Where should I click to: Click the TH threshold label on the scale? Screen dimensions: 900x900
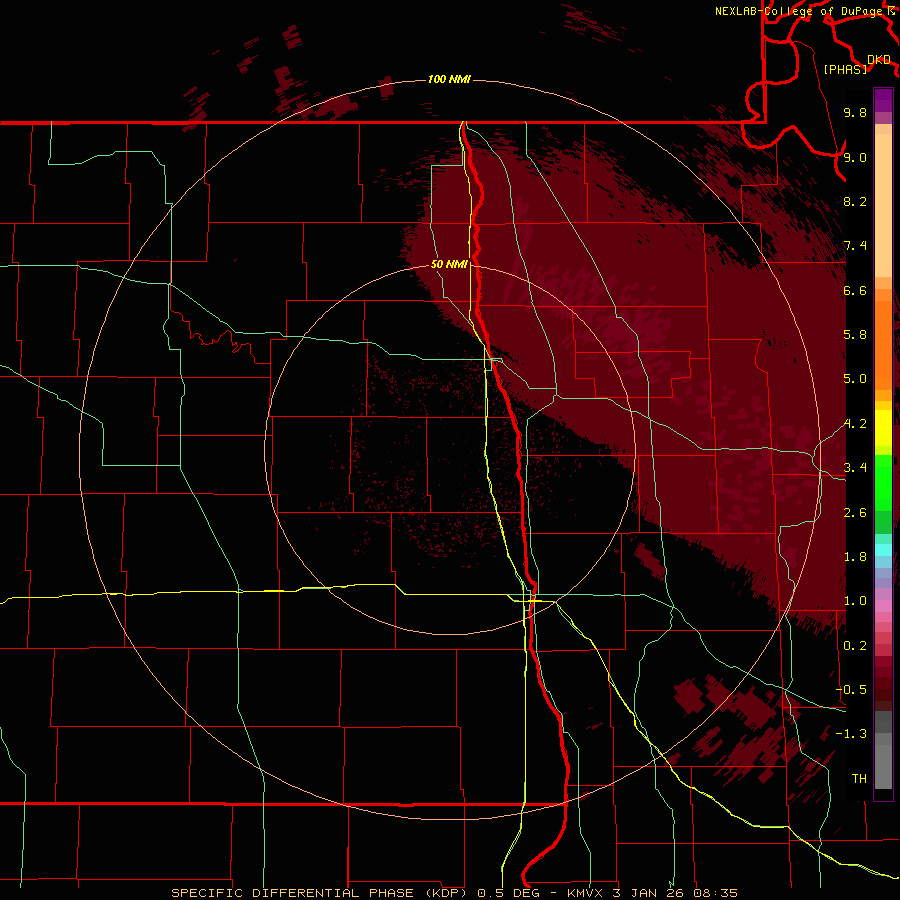click(859, 779)
